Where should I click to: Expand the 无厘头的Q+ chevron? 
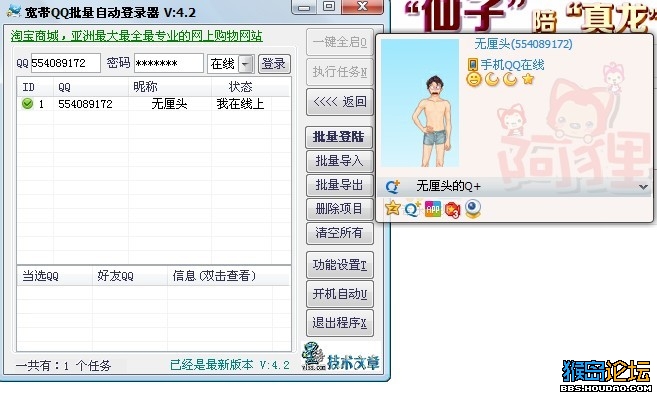point(644,187)
